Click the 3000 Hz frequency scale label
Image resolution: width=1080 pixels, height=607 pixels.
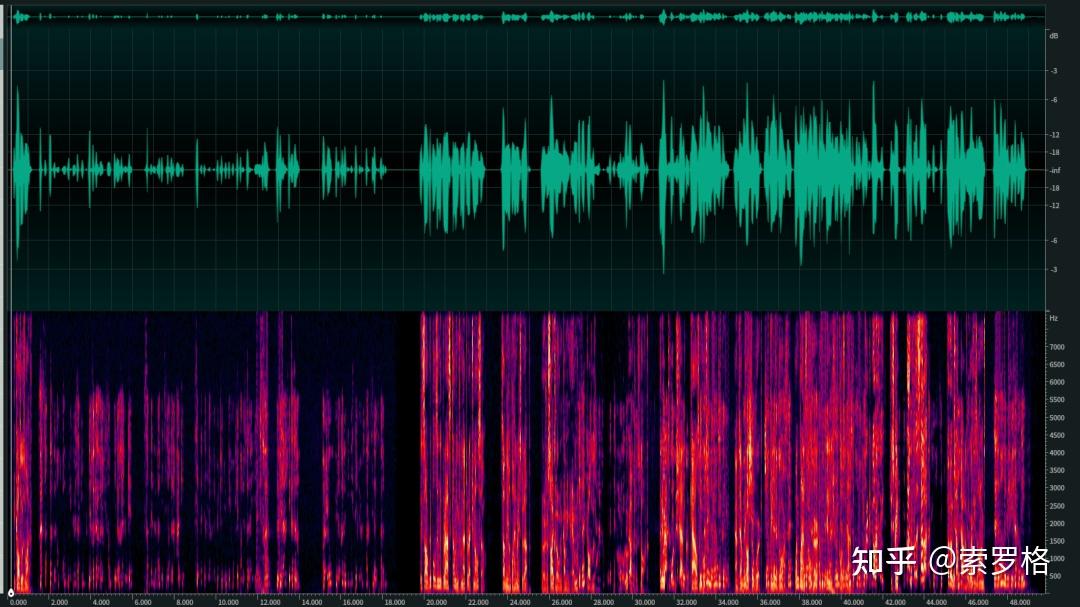pos(1057,488)
